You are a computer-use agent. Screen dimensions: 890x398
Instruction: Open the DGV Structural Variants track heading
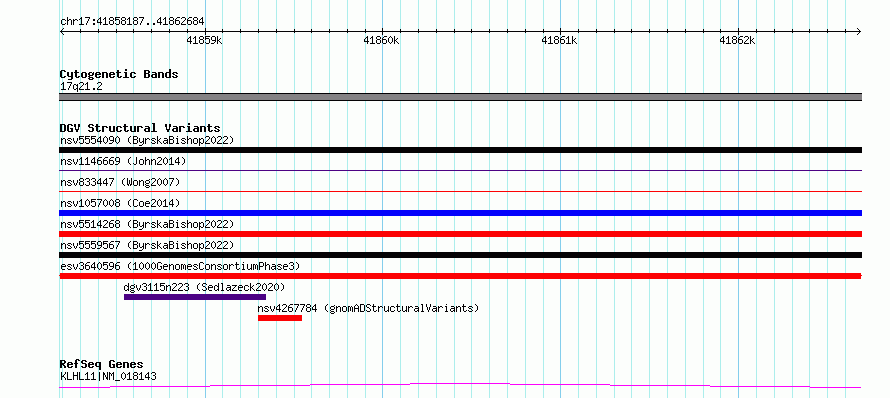[140, 128]
